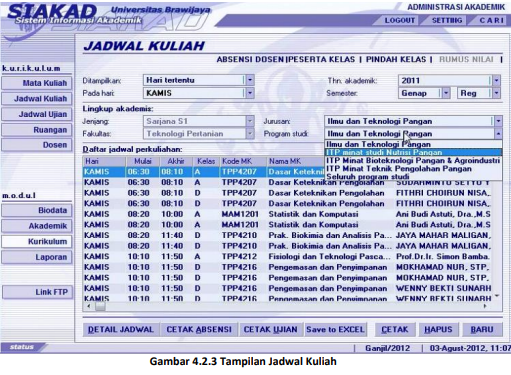The image size is (511, 375).
Task: Open the ABSENSI DOSEN link
Action: [250, 60]
